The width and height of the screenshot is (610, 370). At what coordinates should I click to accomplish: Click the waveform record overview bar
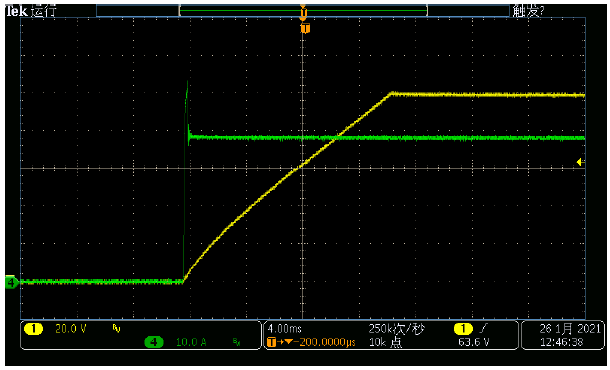coord(303,11)
